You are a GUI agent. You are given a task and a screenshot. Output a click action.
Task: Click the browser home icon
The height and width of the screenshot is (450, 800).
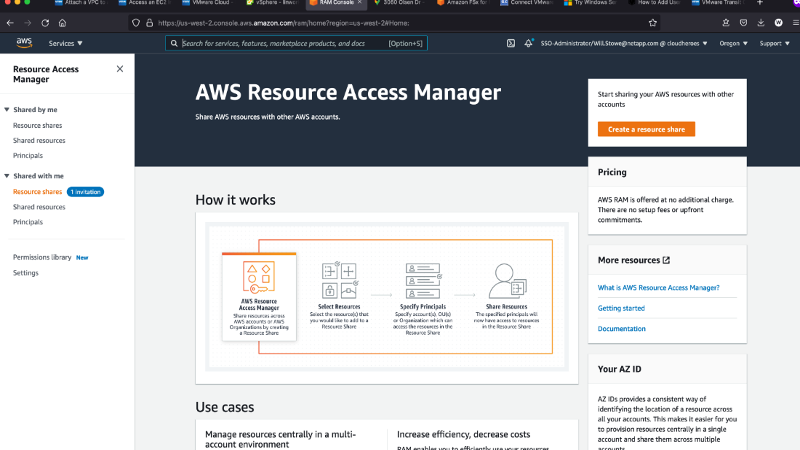tap(62, 23)
